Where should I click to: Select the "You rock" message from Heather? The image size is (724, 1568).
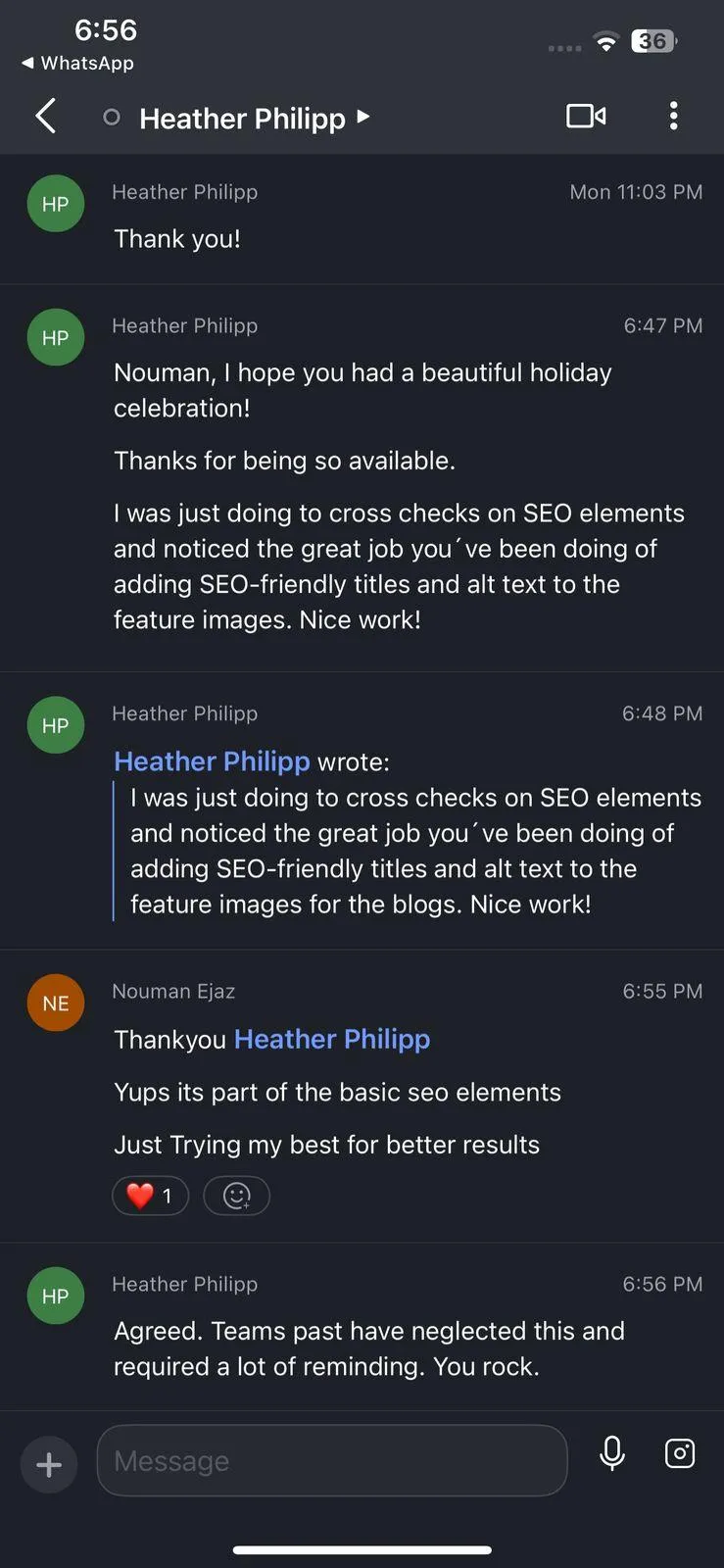click(x=368, y=1348)
